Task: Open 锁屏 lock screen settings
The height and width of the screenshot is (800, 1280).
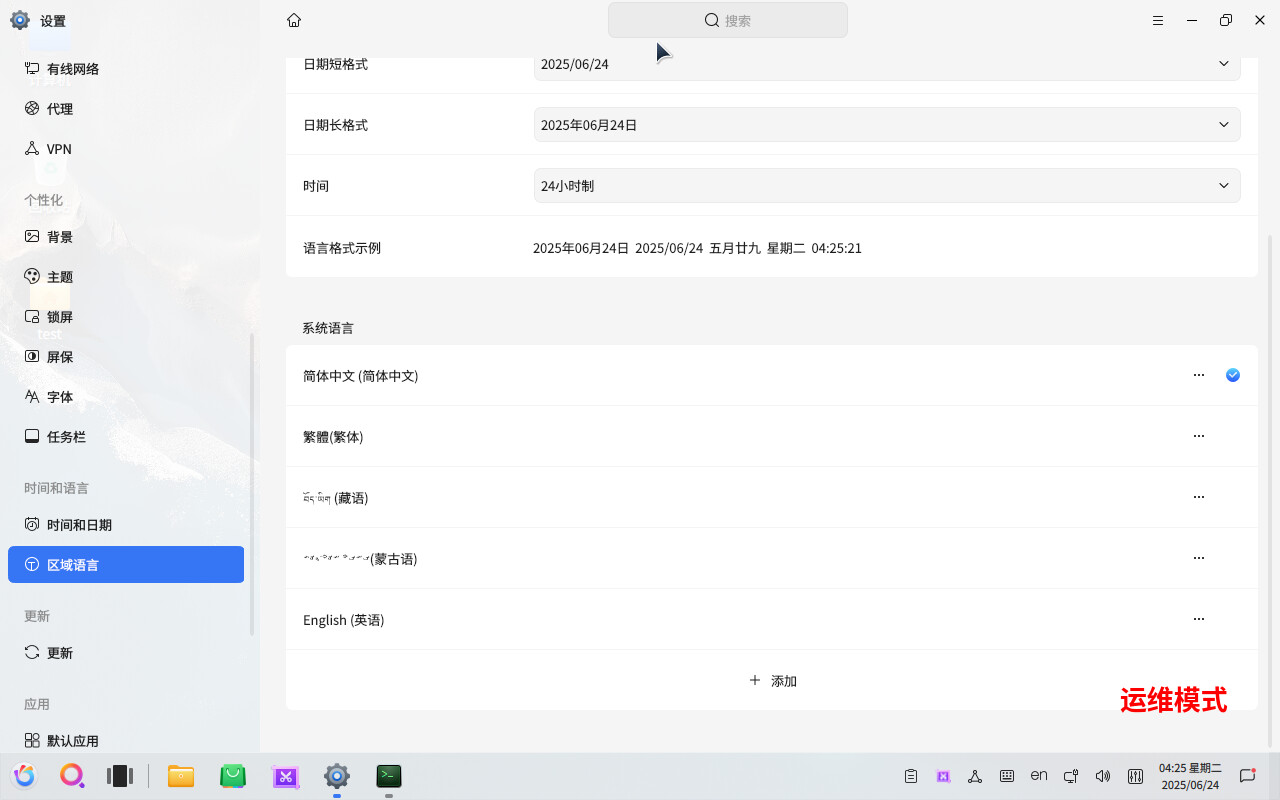Action: coord(126,317)
